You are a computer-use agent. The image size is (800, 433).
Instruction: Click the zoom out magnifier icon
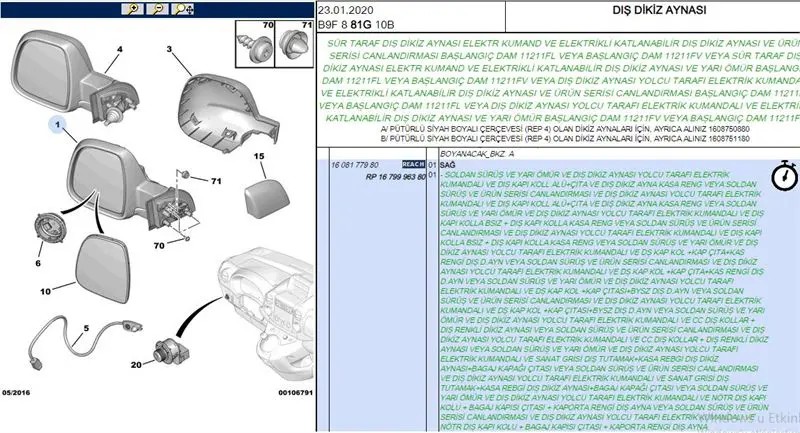[156, 8]
